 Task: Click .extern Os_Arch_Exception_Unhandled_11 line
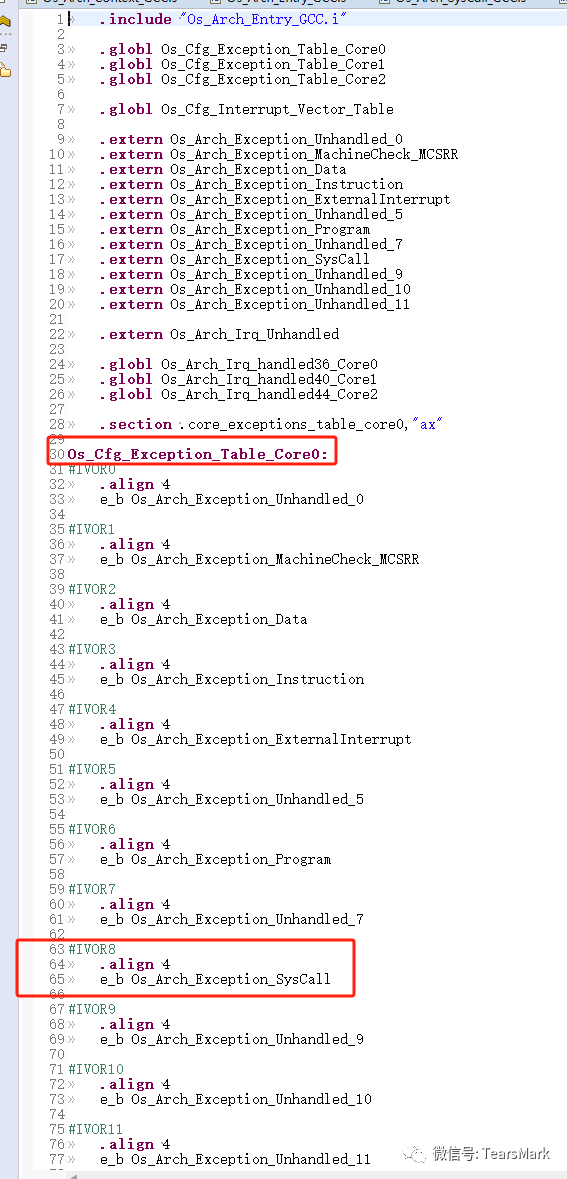(255, 305)
